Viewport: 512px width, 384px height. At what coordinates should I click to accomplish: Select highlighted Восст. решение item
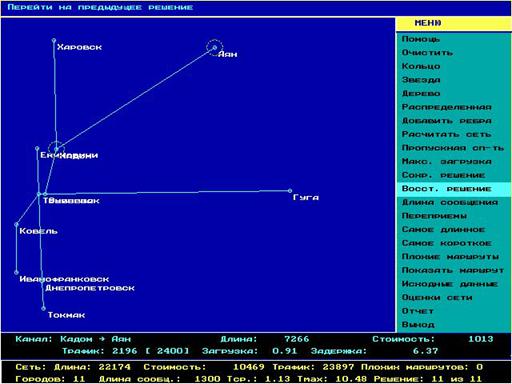447,189
